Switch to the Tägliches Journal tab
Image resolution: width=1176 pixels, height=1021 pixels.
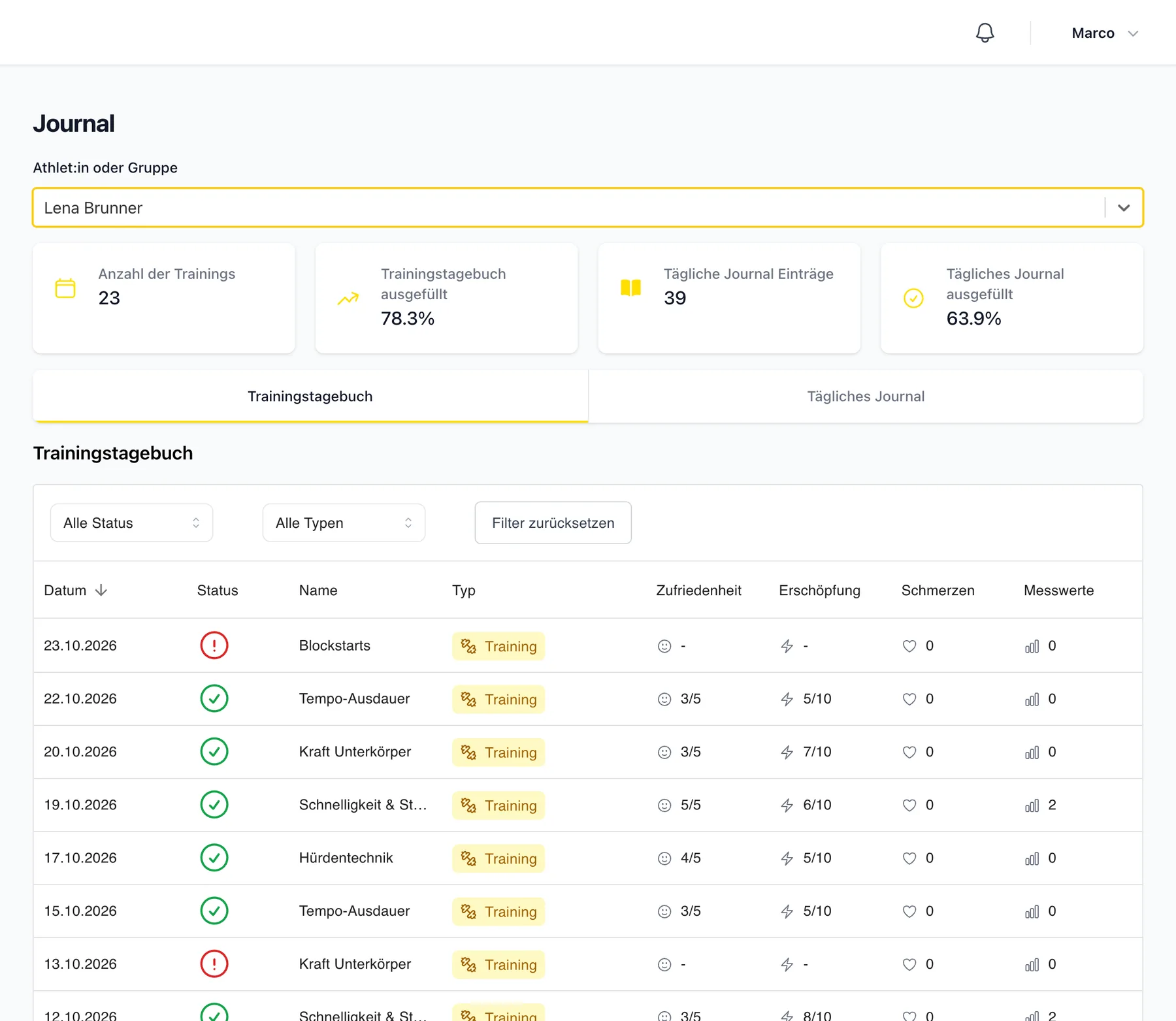[x=866, y=397]
